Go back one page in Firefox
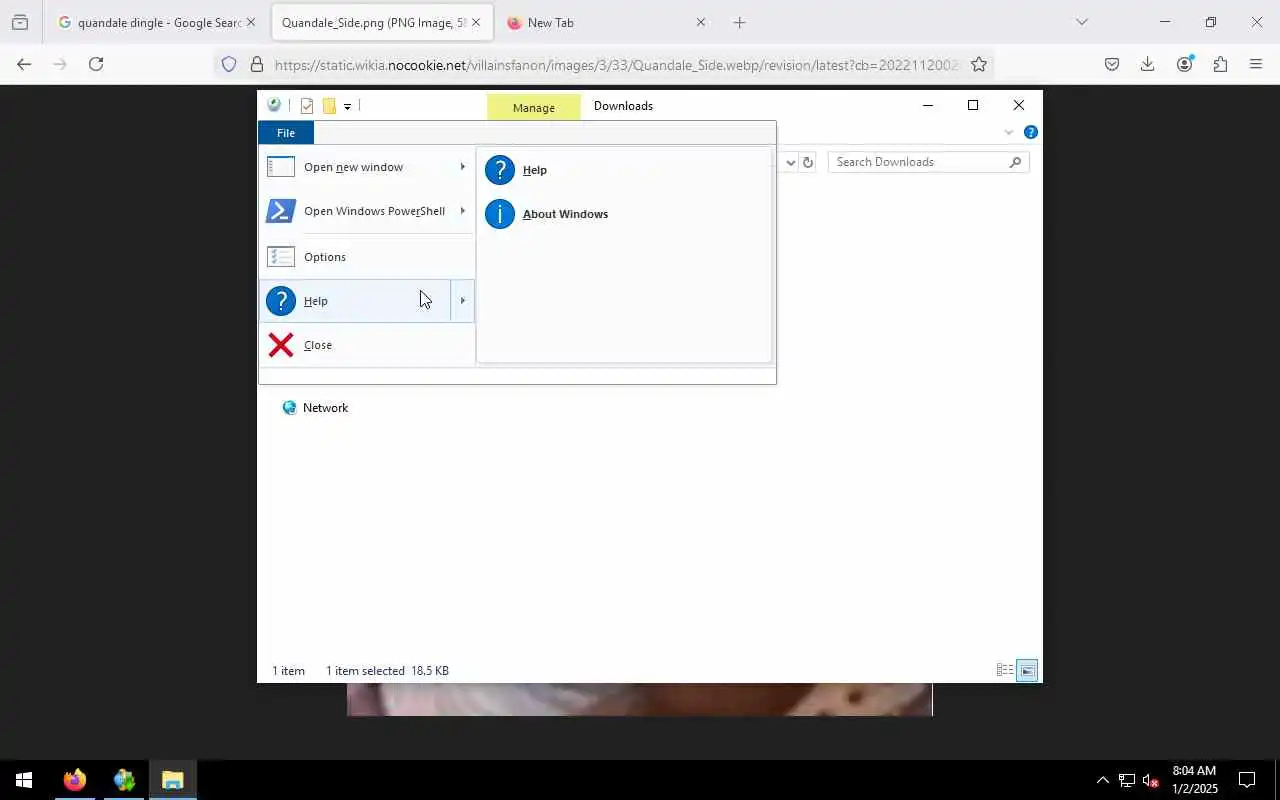Image resolution: width=1280 pixels, height=800 pixels. tap(24, 64)
